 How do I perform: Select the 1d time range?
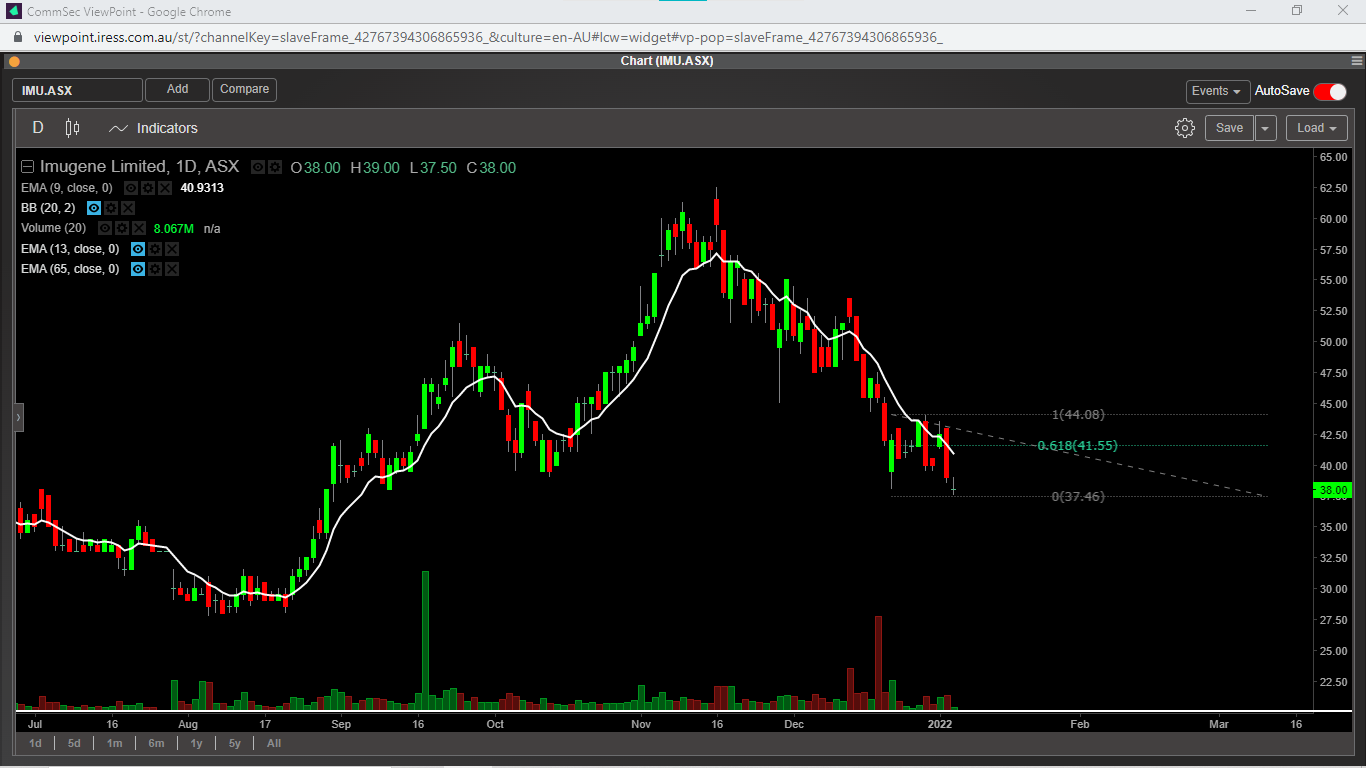35,743
